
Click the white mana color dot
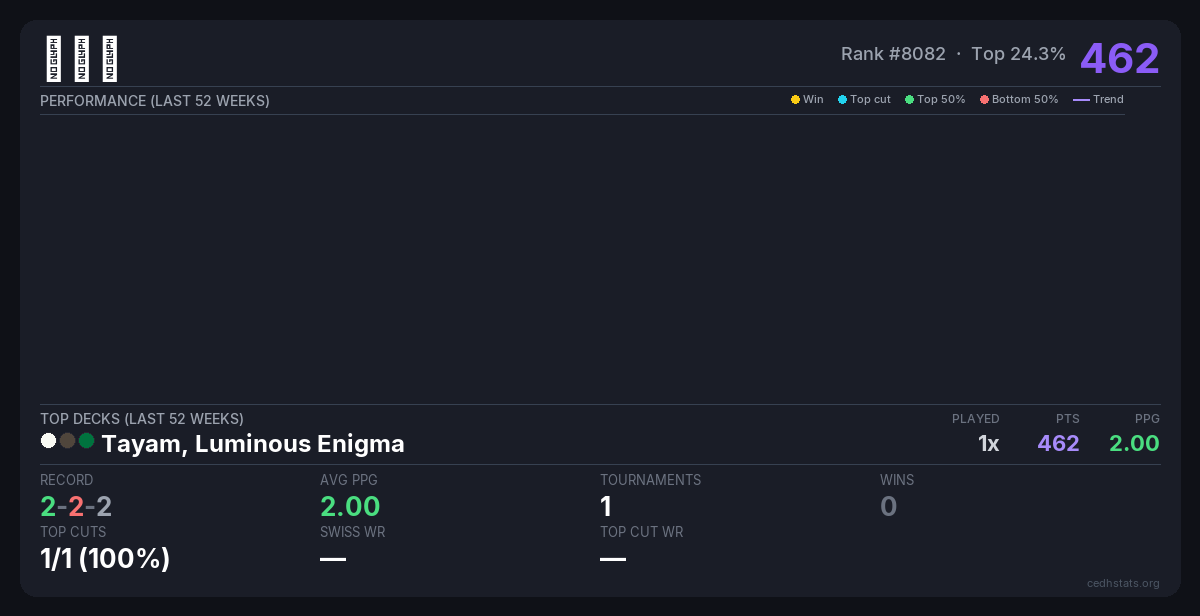(x=48, y=441)
